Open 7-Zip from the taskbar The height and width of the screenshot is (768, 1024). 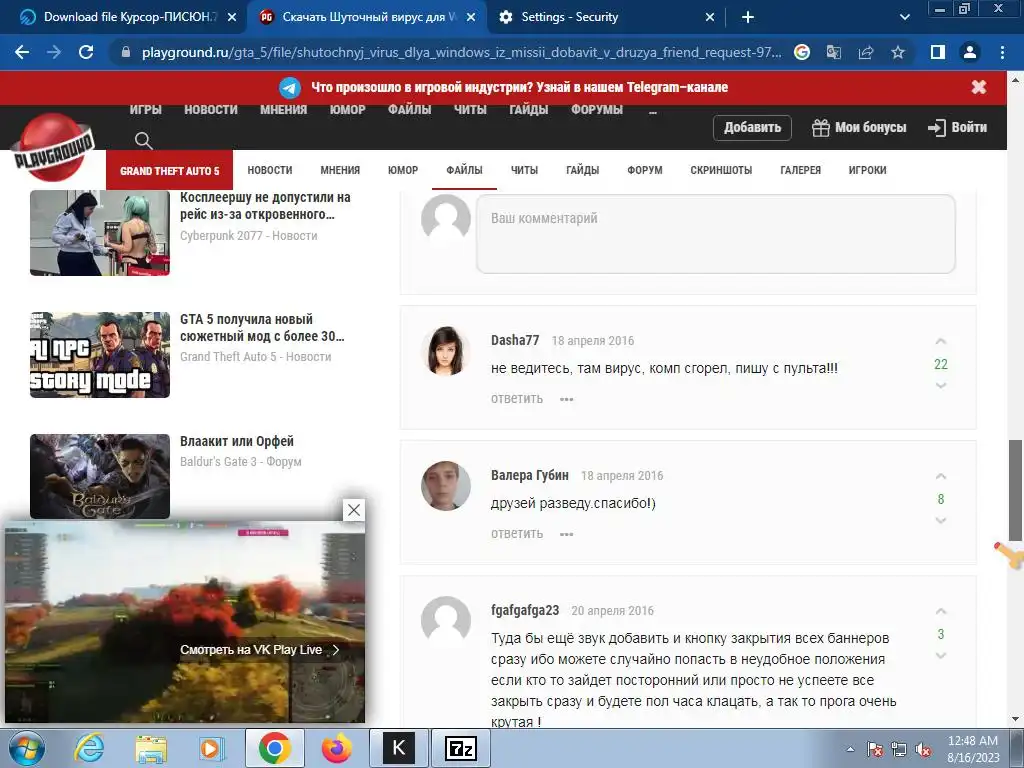click(460, 748)
